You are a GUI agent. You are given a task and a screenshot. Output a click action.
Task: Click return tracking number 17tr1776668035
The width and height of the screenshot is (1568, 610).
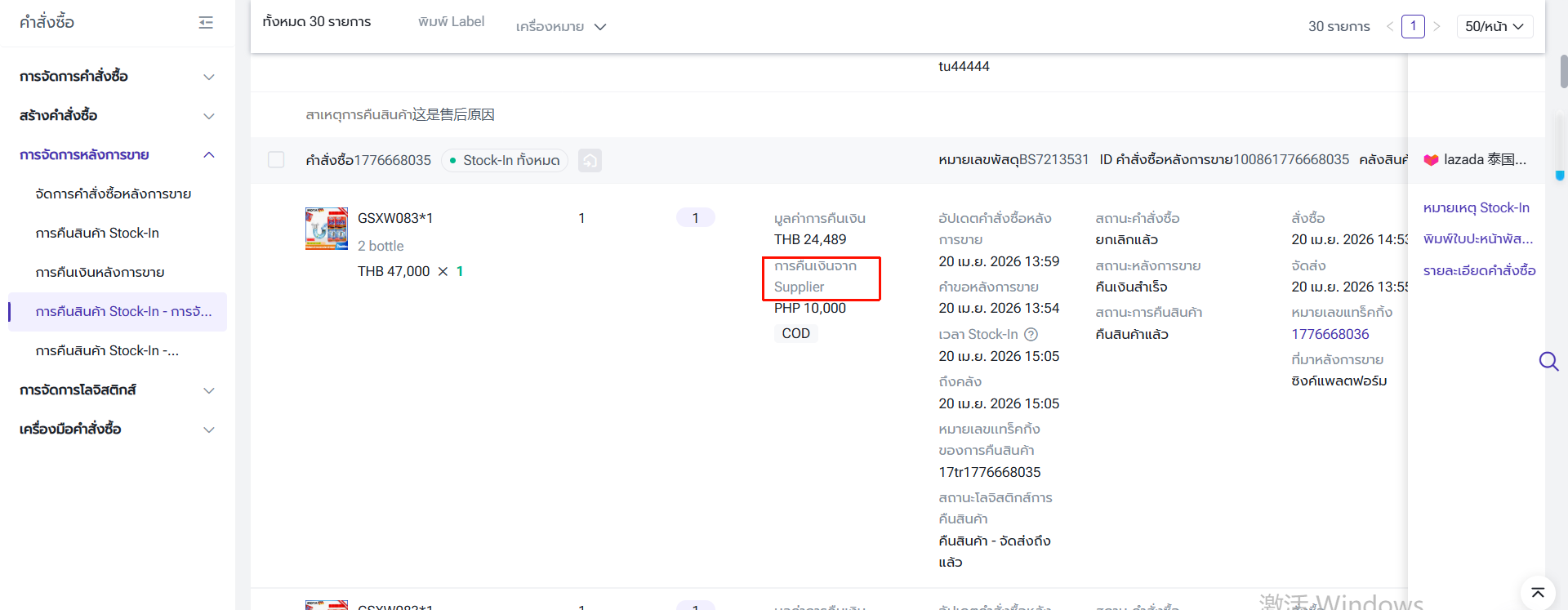pos(990,472)
